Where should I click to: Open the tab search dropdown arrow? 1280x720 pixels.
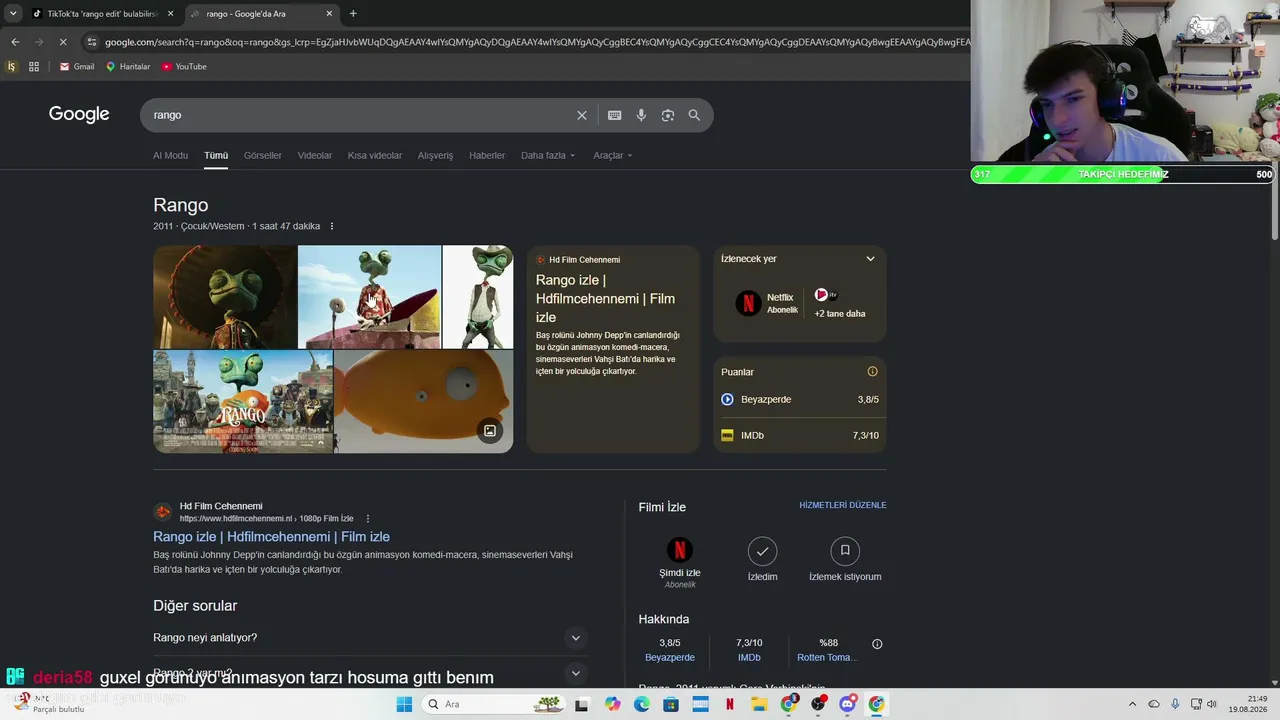[x=13, y=14]
